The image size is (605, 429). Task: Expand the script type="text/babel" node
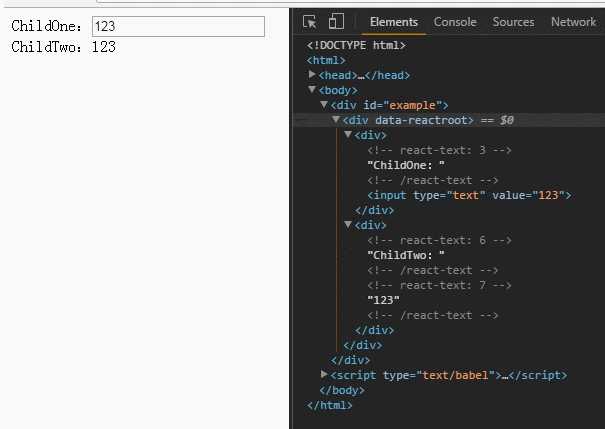click(x=324, y=375)
